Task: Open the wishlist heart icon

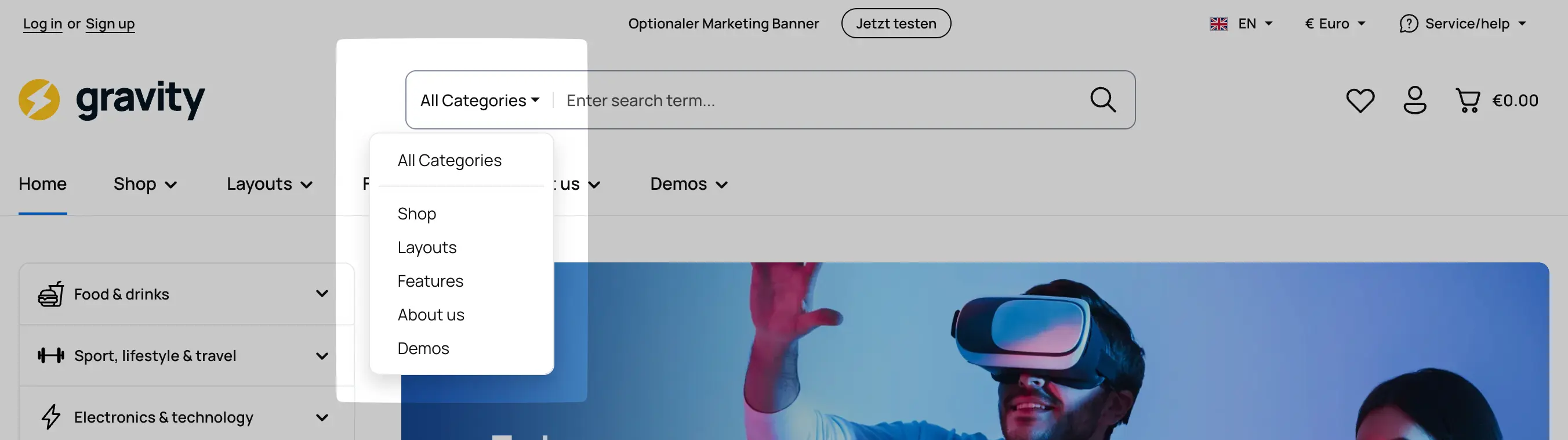Action: (1360, 100)
